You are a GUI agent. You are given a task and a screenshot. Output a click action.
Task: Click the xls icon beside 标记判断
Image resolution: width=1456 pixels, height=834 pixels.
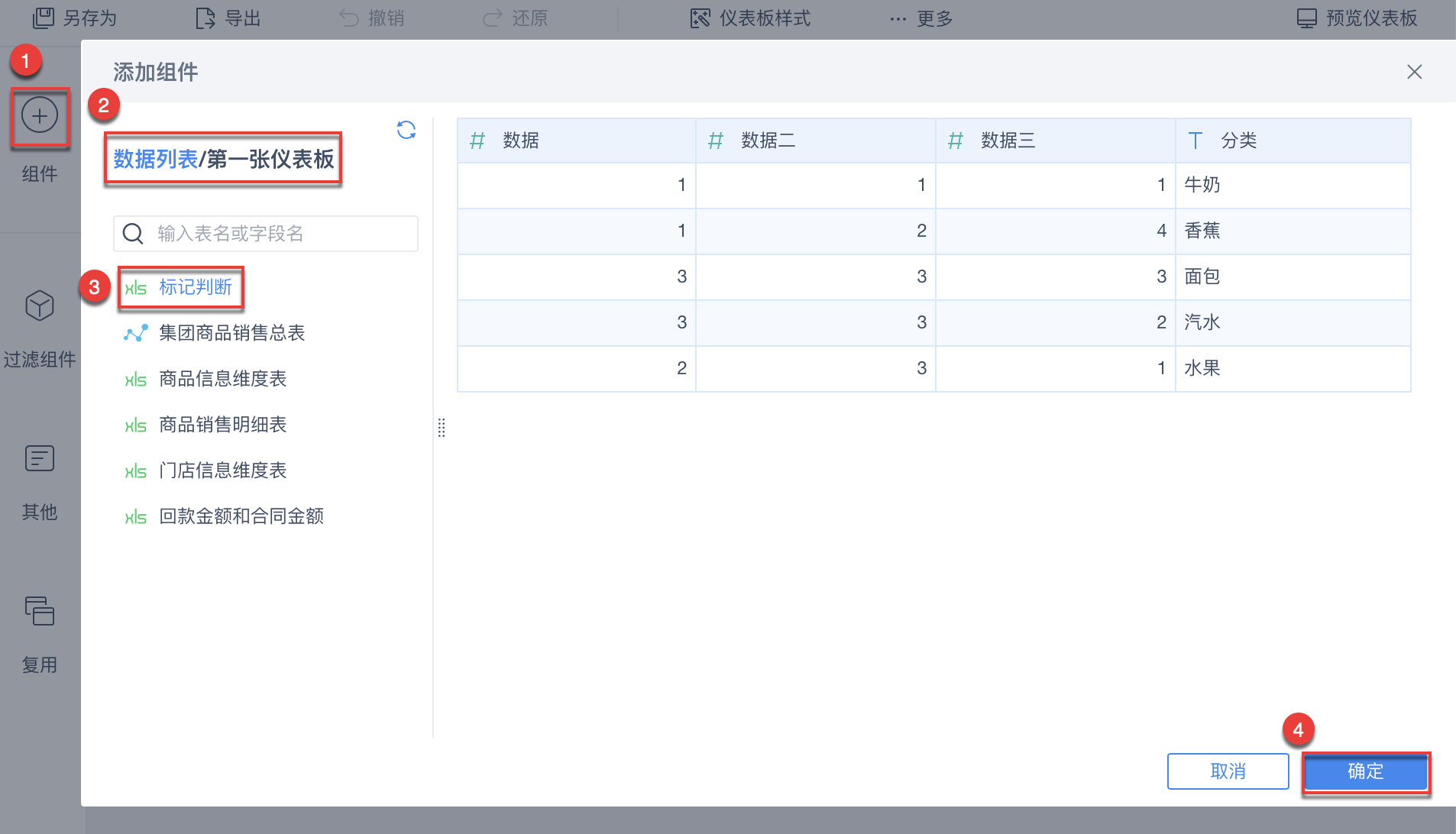[x=136, y=288]
